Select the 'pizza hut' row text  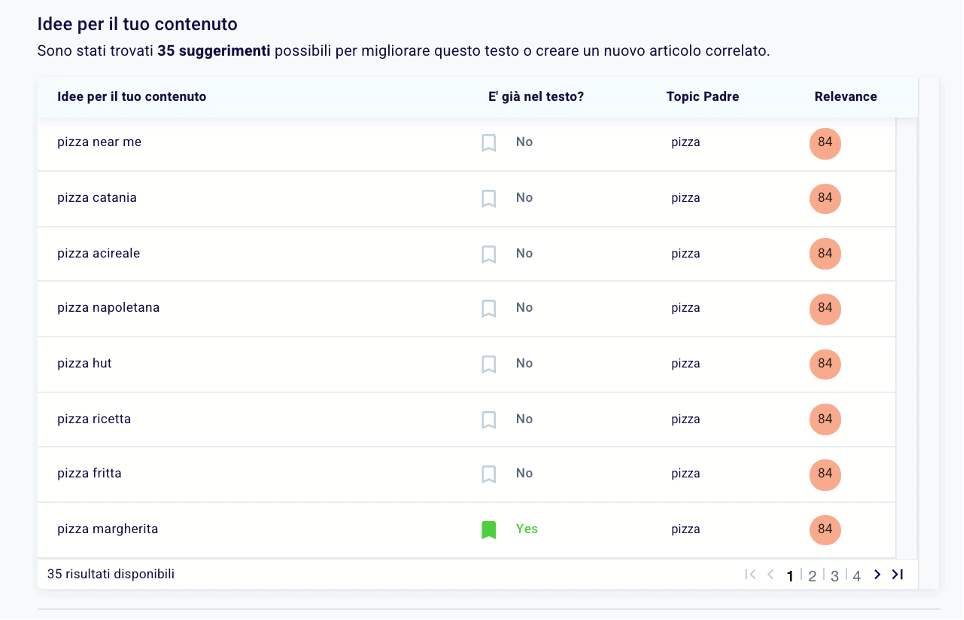click(x=84, y=364)
